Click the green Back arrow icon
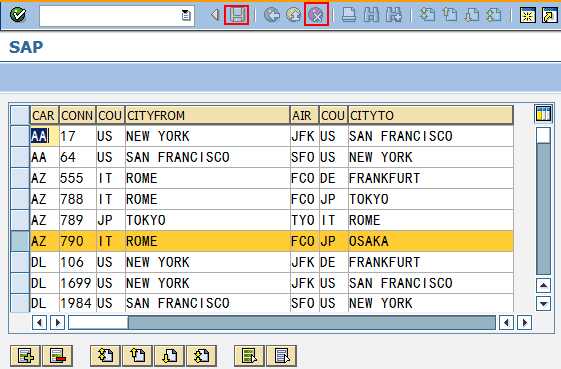The height and width of the screenshot is (369, 561). [x=272, y=15]
